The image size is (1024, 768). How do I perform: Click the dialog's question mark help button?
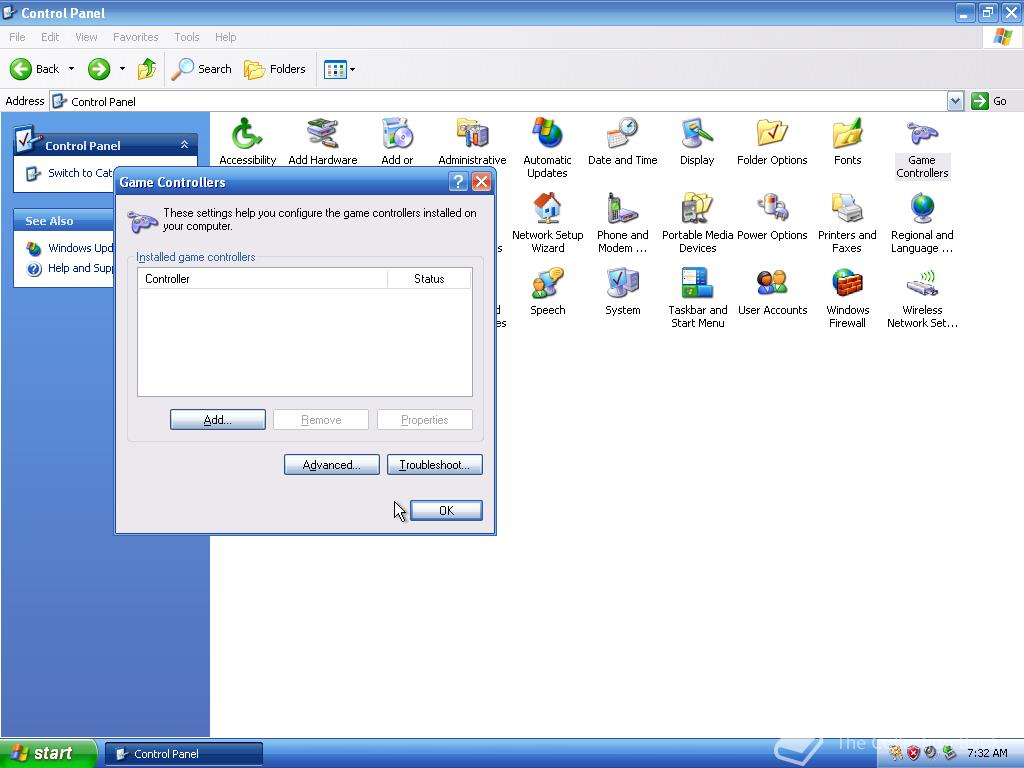click(x=458, y=182)
